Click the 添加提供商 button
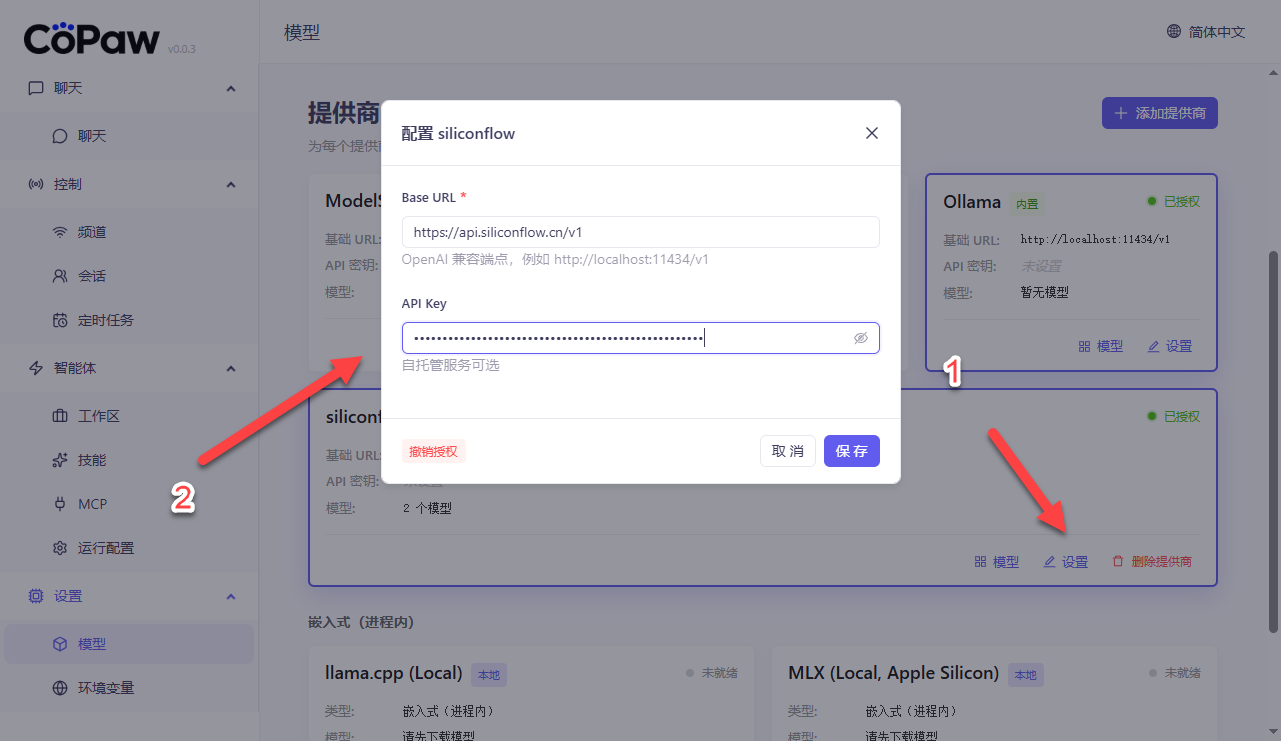This screenshot has height=741, width=1281. [1160, 113]
